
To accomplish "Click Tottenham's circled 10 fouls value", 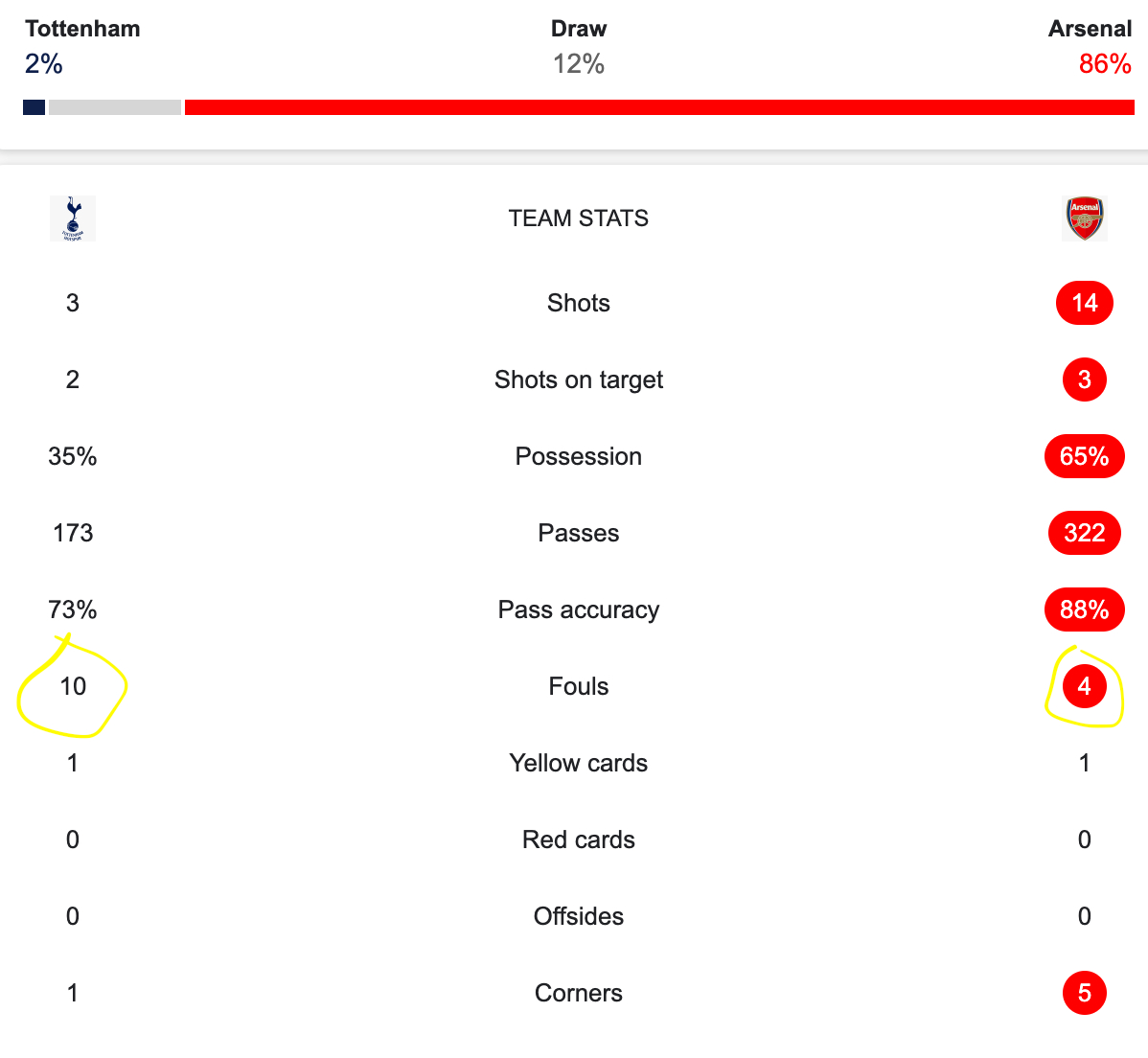I will [x=73, y=686].
